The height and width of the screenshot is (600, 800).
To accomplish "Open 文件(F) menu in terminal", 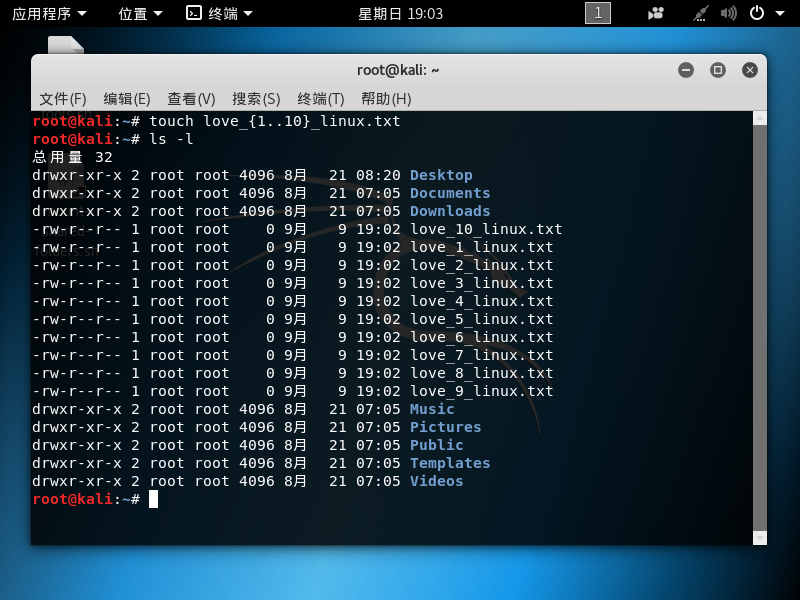I will click(x=63, y=98).
